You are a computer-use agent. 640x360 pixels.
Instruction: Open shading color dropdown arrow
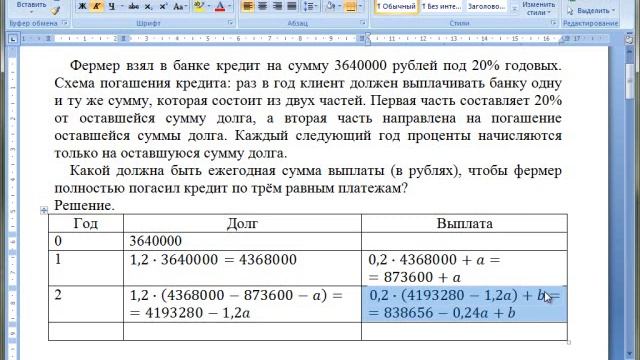click(x=340, y=6)
